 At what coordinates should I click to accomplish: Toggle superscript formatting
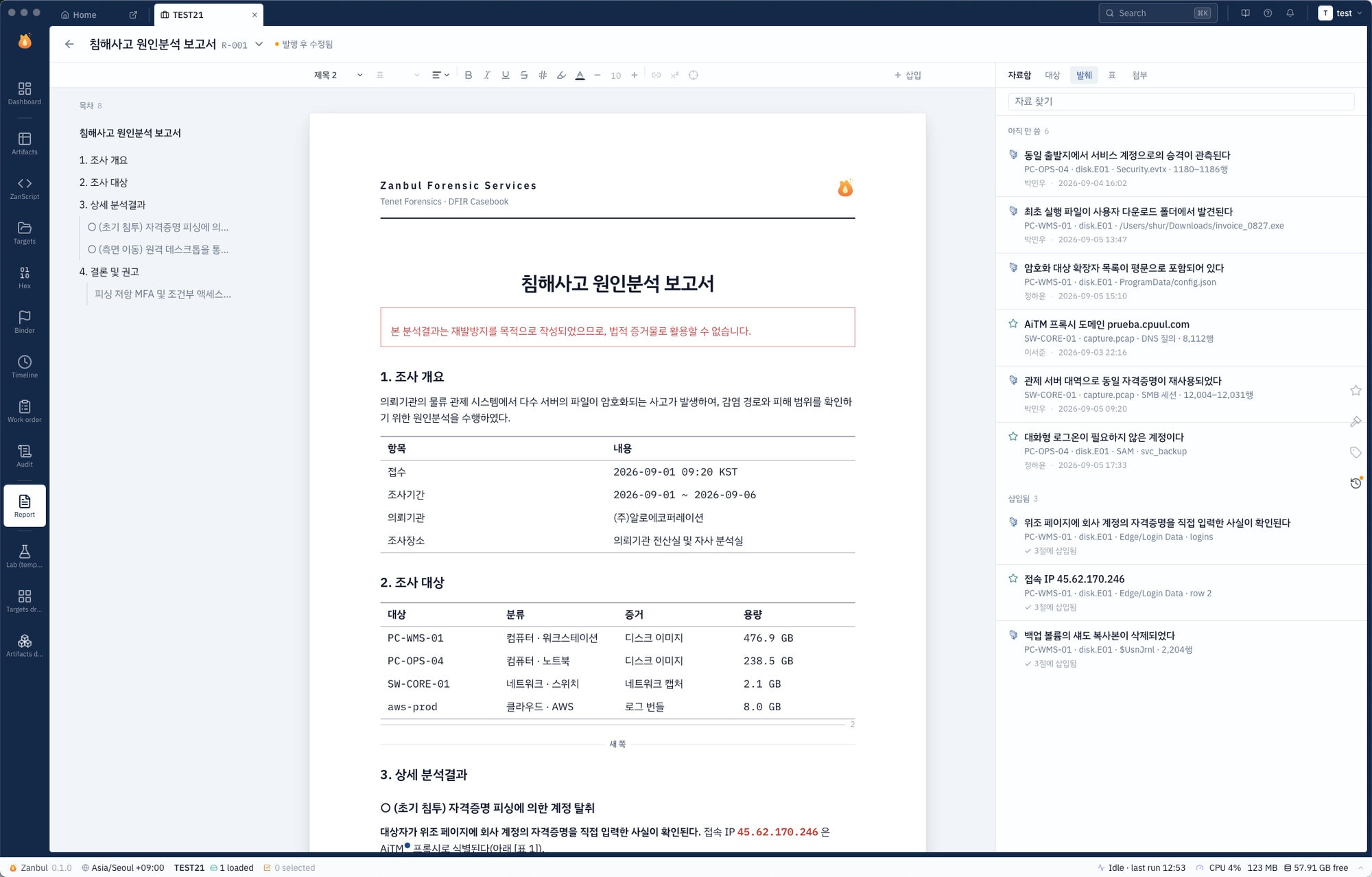click(x=675, y=75)
